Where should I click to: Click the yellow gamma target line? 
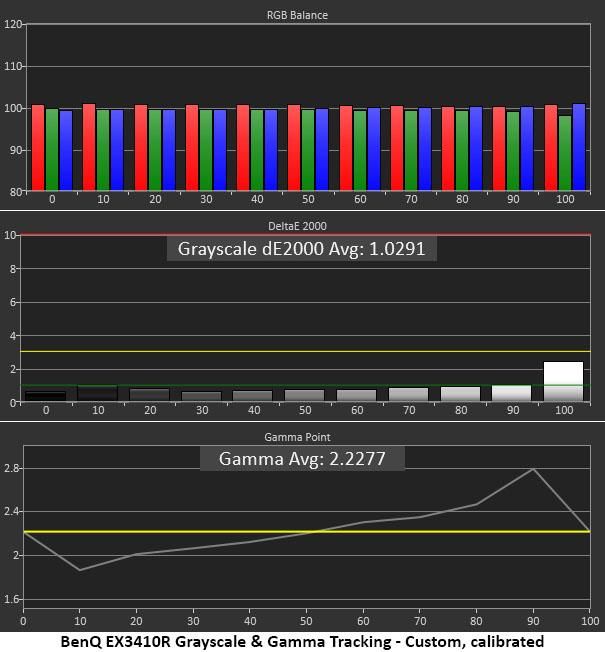[x=307, y=531]
